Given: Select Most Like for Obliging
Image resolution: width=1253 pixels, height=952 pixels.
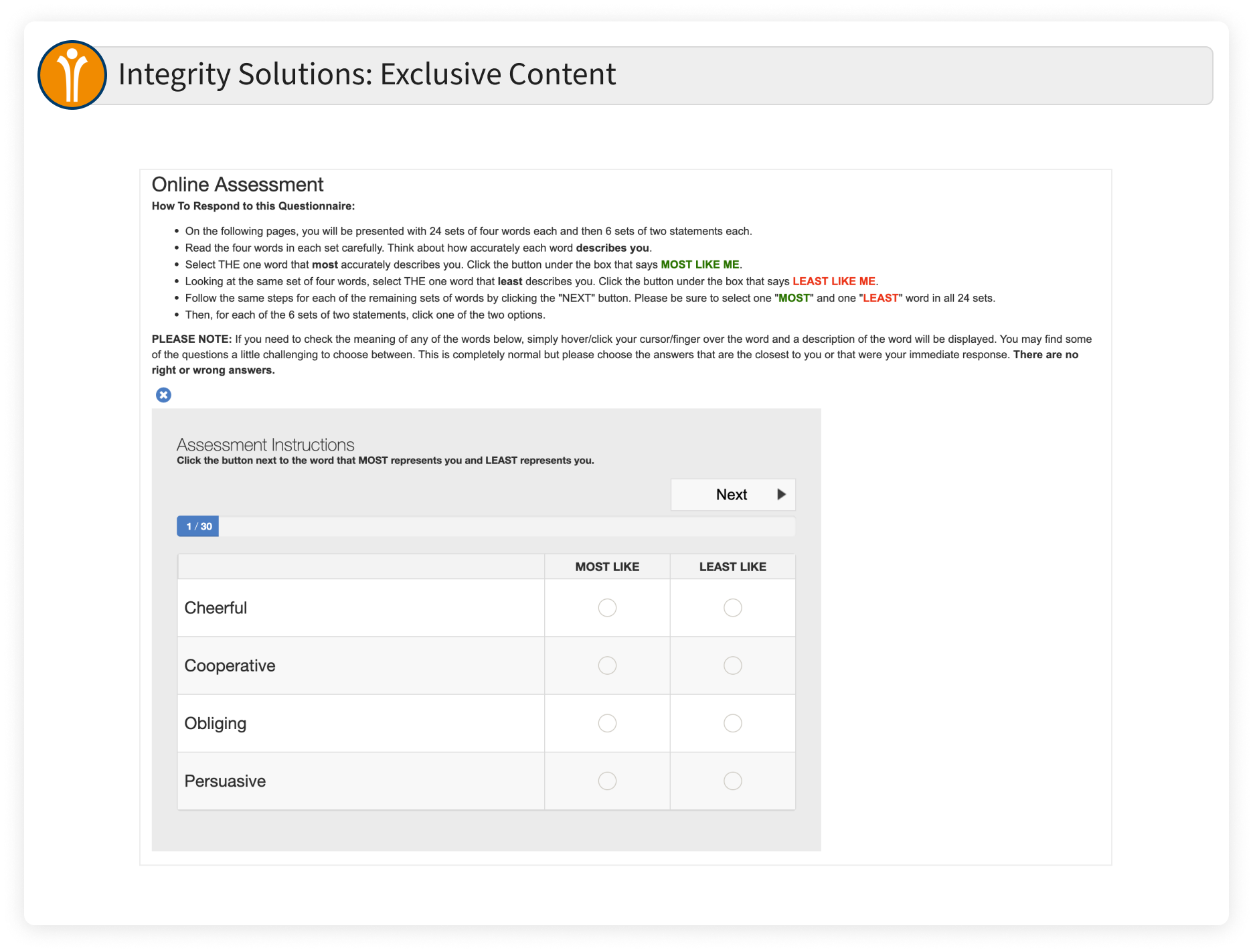Looking at the screenshot, I should [607, 723].
